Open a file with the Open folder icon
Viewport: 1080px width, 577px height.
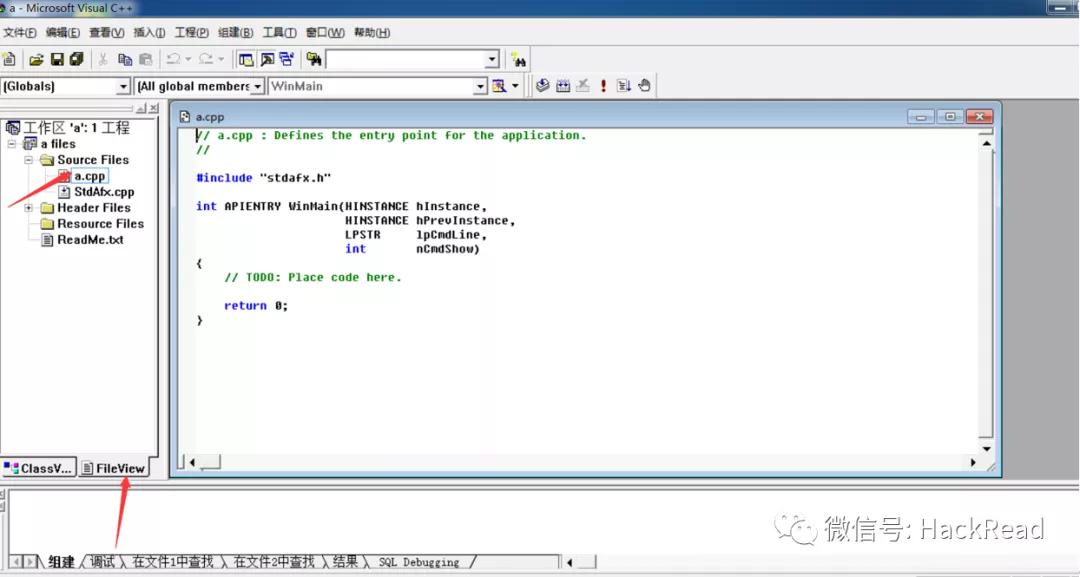[x=36, y=58]
